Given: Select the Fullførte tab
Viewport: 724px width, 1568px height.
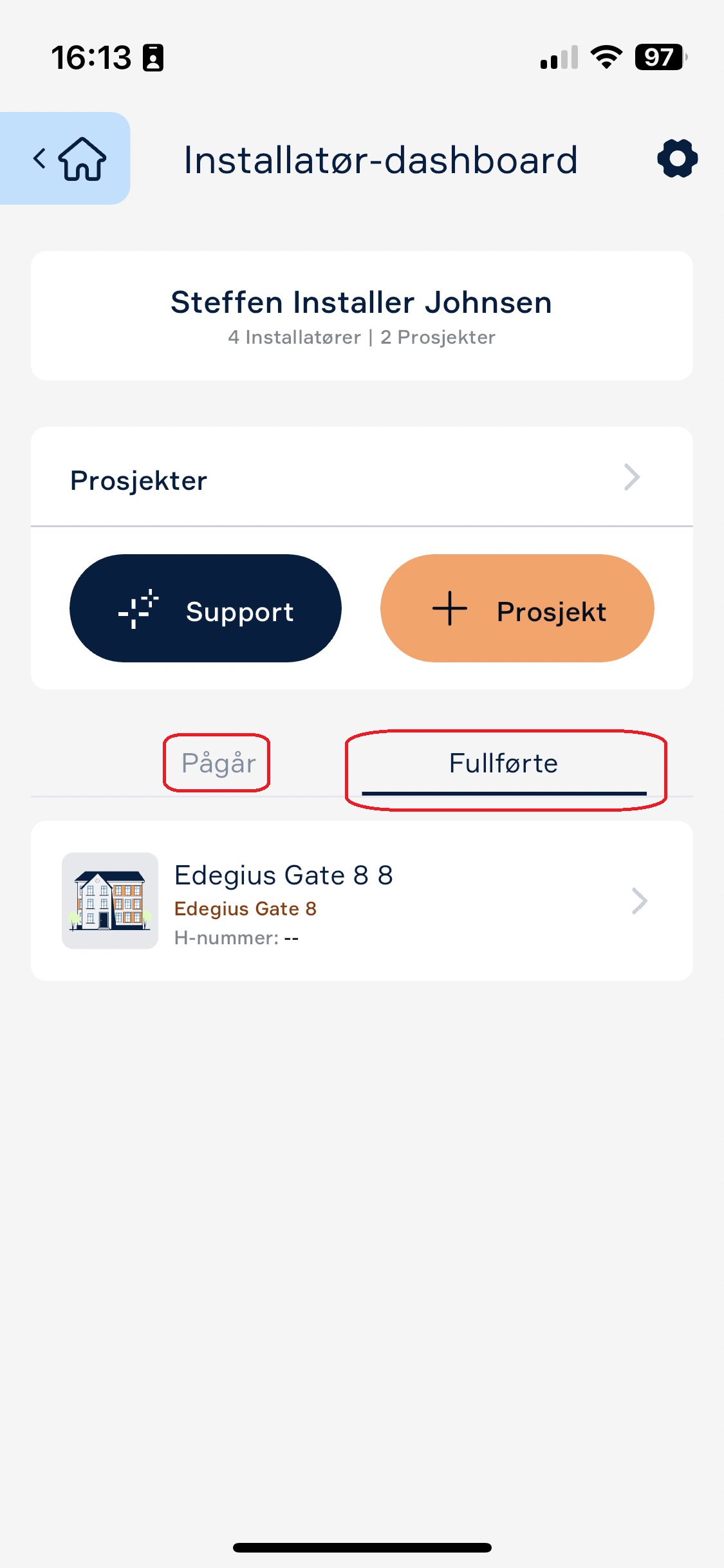Looking at the screenshot, I should (x=504, y=764).
